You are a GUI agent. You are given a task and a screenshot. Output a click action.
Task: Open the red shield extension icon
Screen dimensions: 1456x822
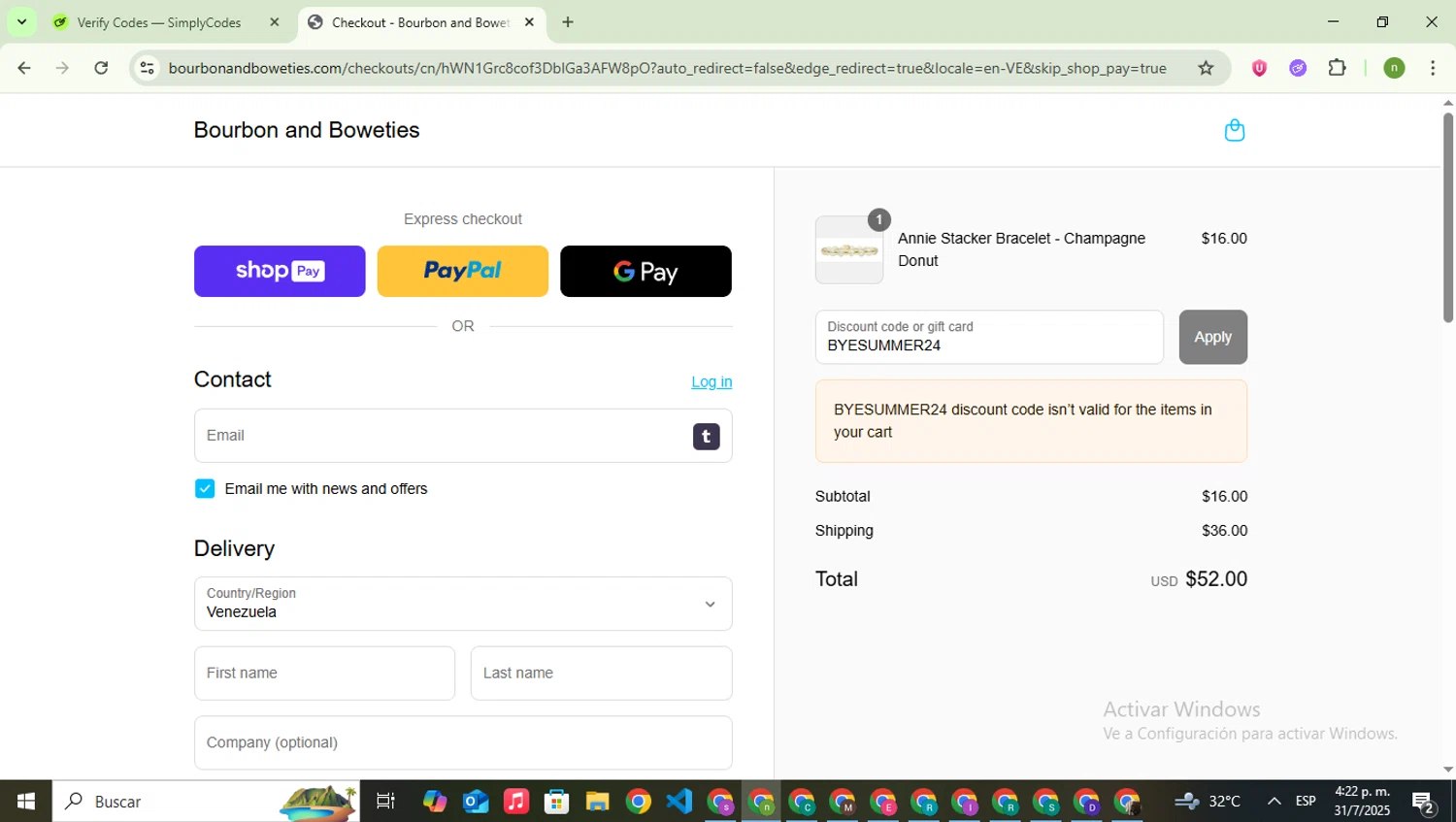[1259, 68]
